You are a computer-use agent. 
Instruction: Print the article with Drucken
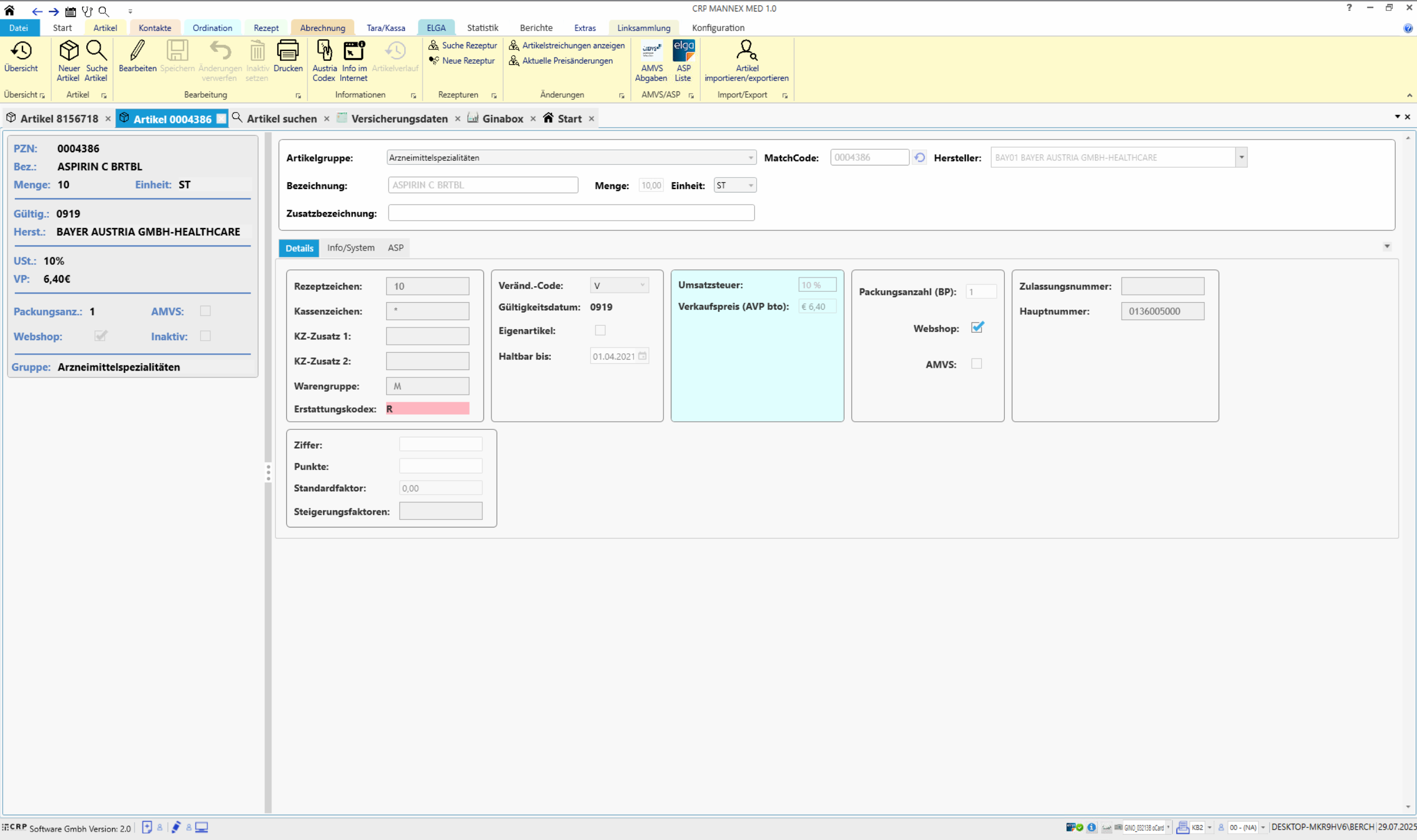pyautogui.click(x=288, y=56)
